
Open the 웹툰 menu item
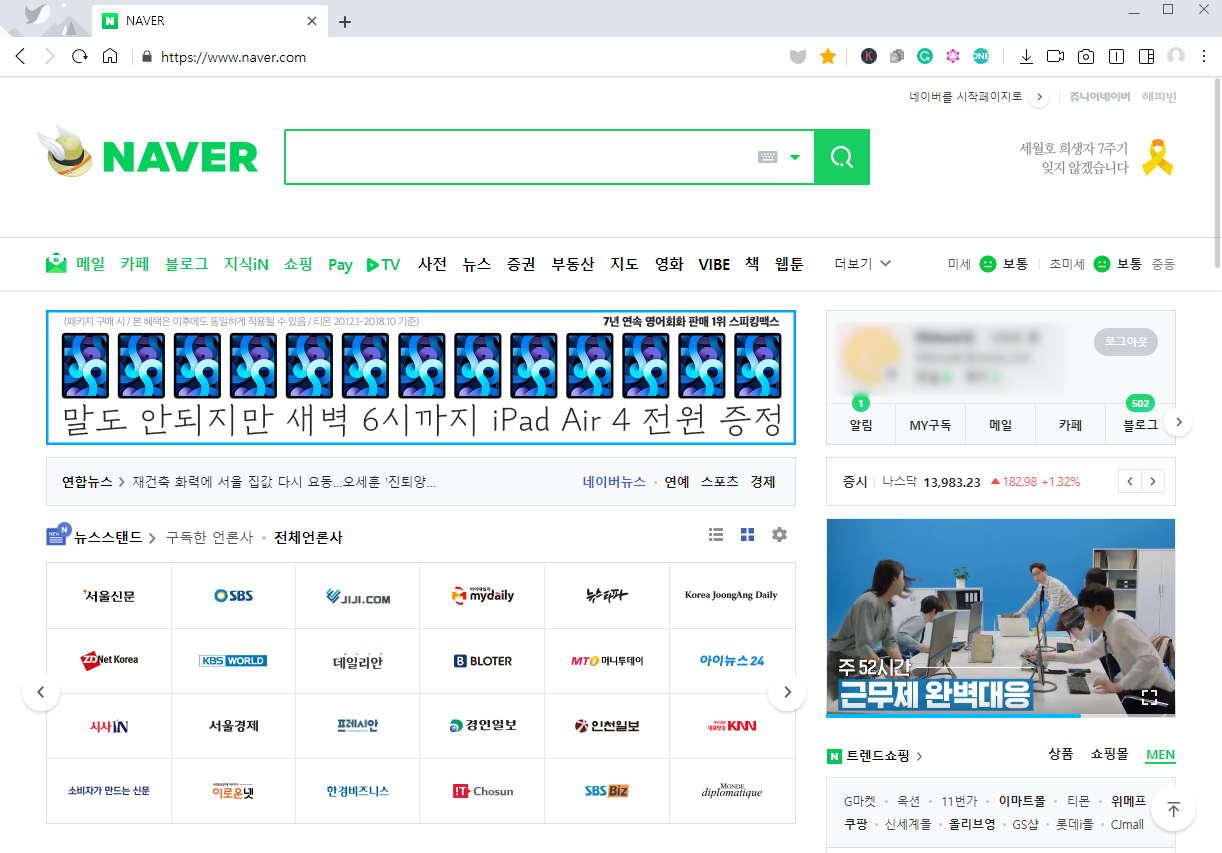click(789, 264)
